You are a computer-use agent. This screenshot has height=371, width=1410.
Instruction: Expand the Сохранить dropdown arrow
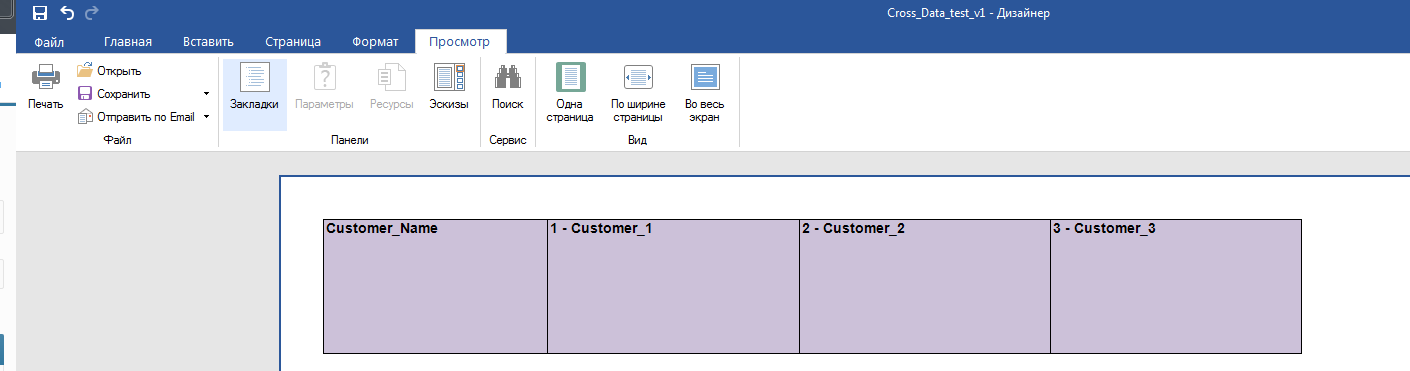[206, 94]
